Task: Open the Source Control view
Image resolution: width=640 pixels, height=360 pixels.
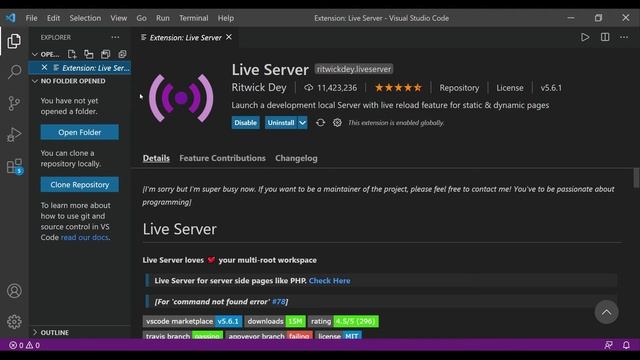Action: pos(14,103)
